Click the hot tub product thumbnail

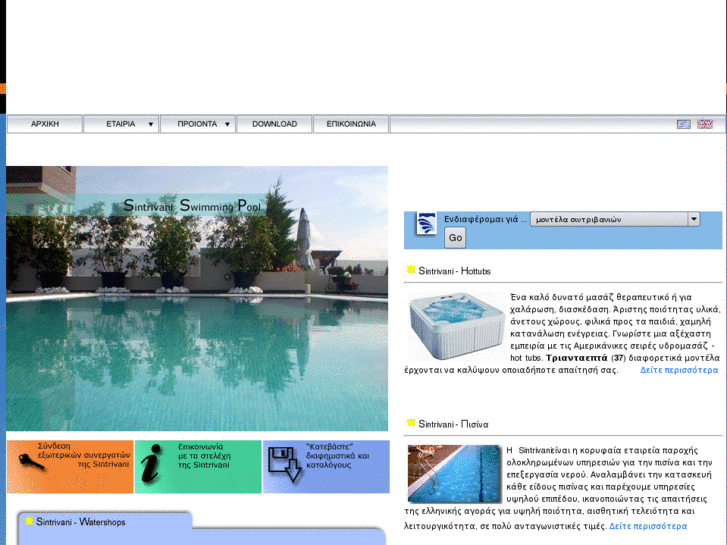[456, 327]
